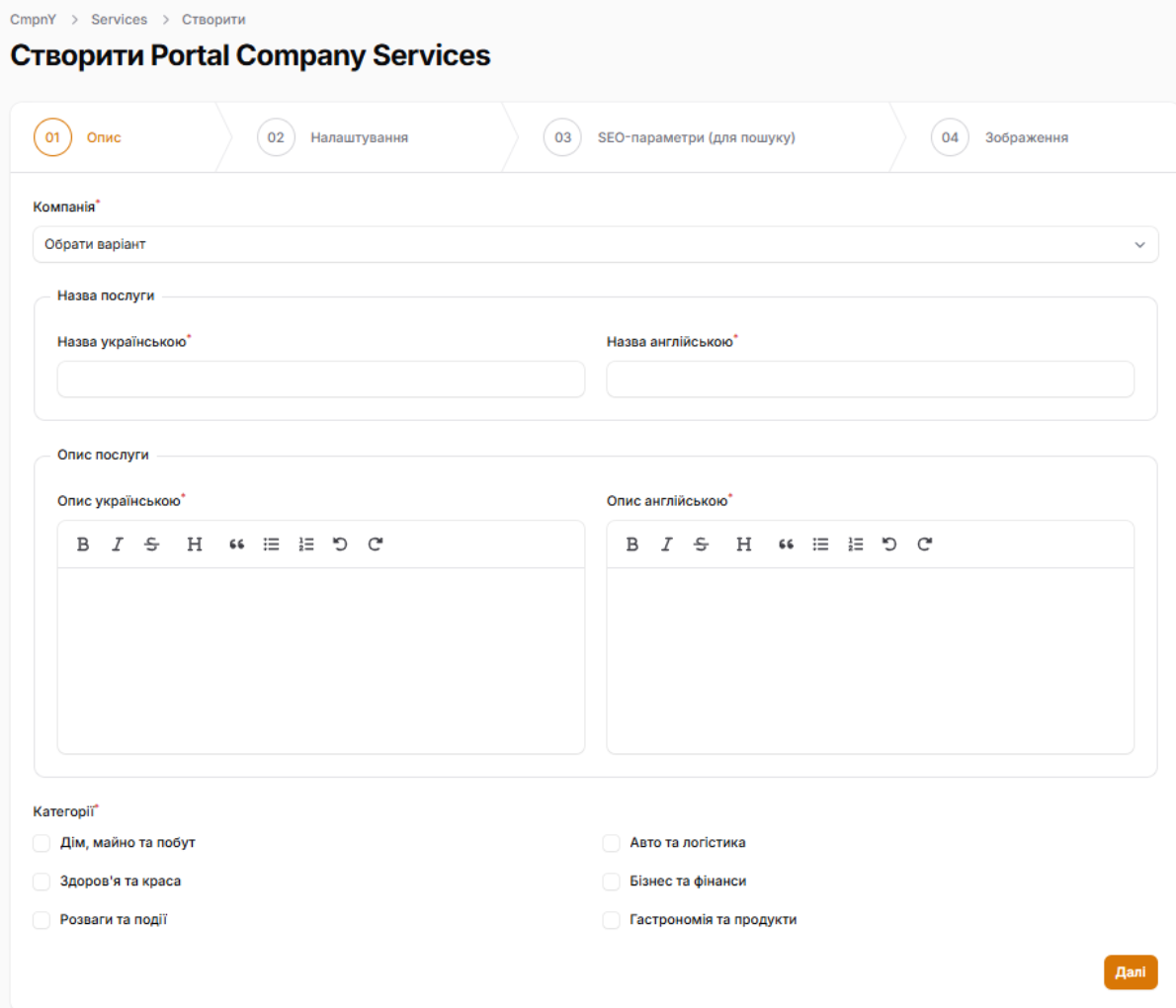Viewport: 1176px width, 1008px height.
Task: Open the Компанія dropdown
Action: [x=595, y=244]
